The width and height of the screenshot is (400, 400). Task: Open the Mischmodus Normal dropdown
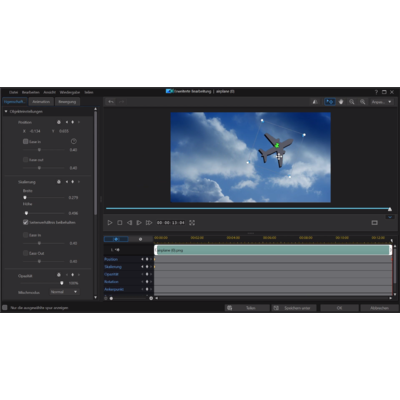[x=64, y=292]
